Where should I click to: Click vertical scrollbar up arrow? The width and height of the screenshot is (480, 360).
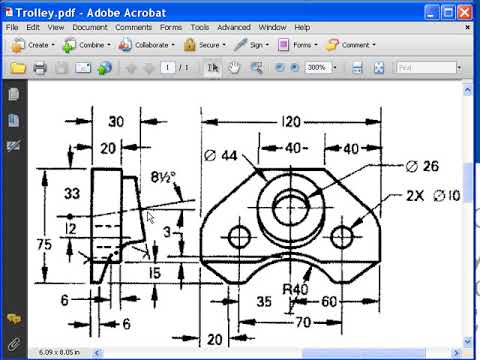click(468, 91)
